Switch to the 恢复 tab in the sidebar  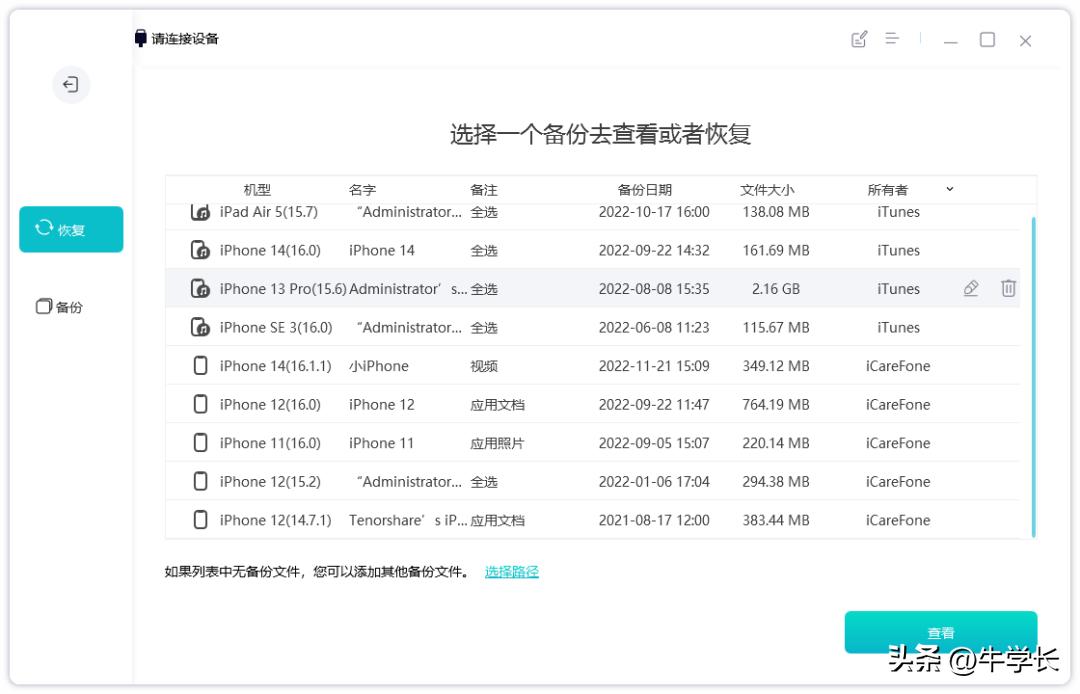70,229
